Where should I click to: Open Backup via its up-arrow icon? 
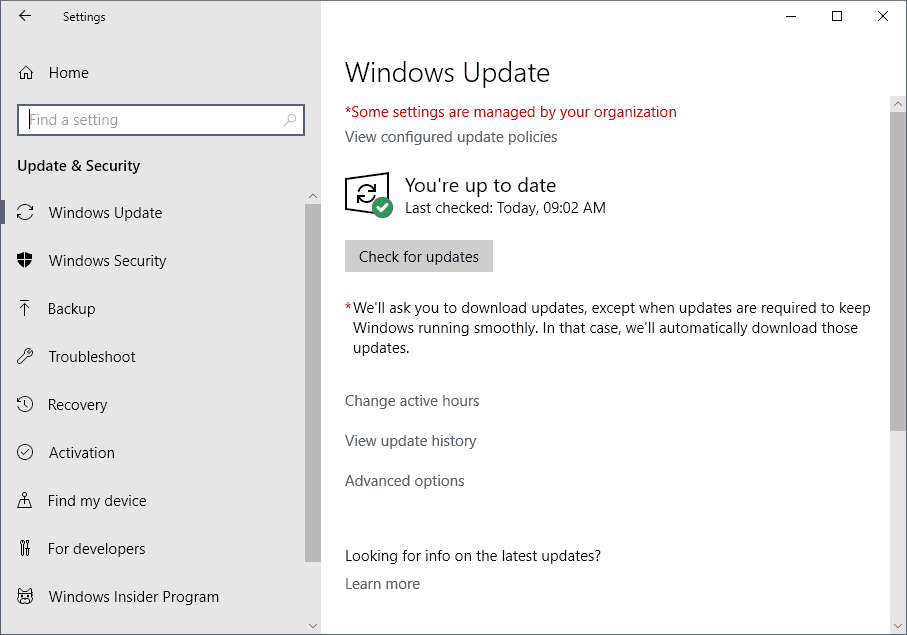(x=27, y=308)
